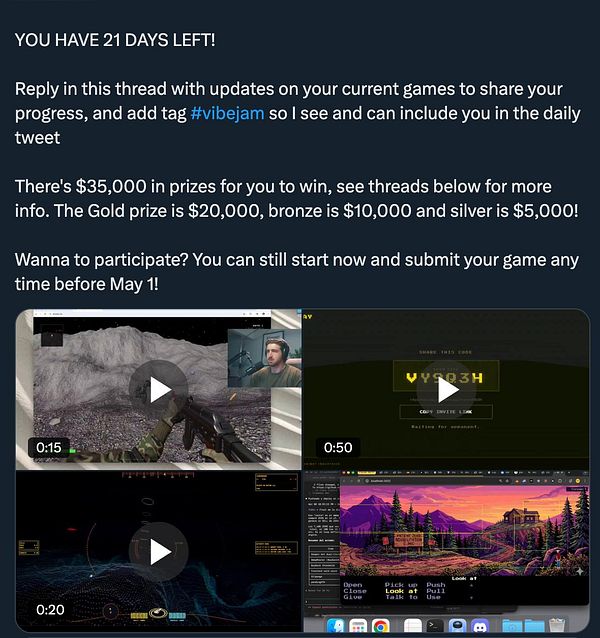Open the Discord dock icon
The image size is (600, 638).
pos(480,627)
